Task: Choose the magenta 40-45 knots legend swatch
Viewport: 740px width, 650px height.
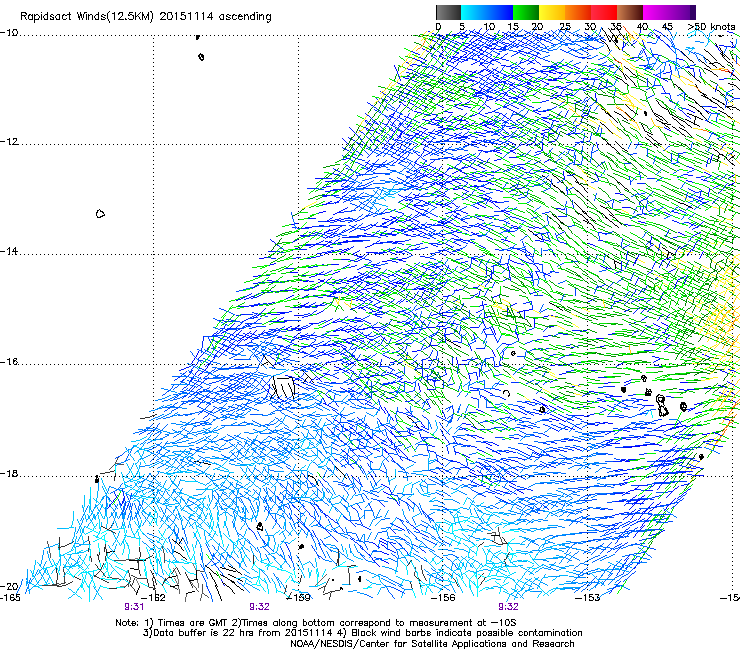Action: 656,12
